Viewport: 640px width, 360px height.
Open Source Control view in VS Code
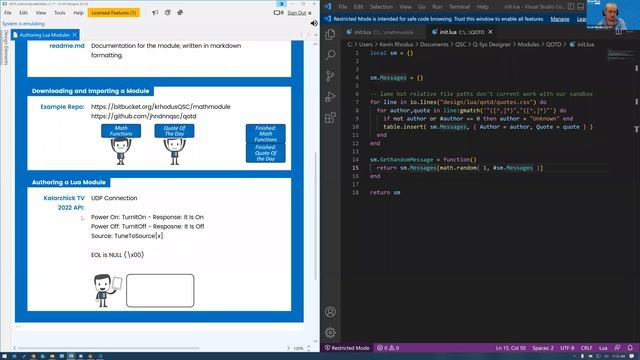click(x=330, y=76)
